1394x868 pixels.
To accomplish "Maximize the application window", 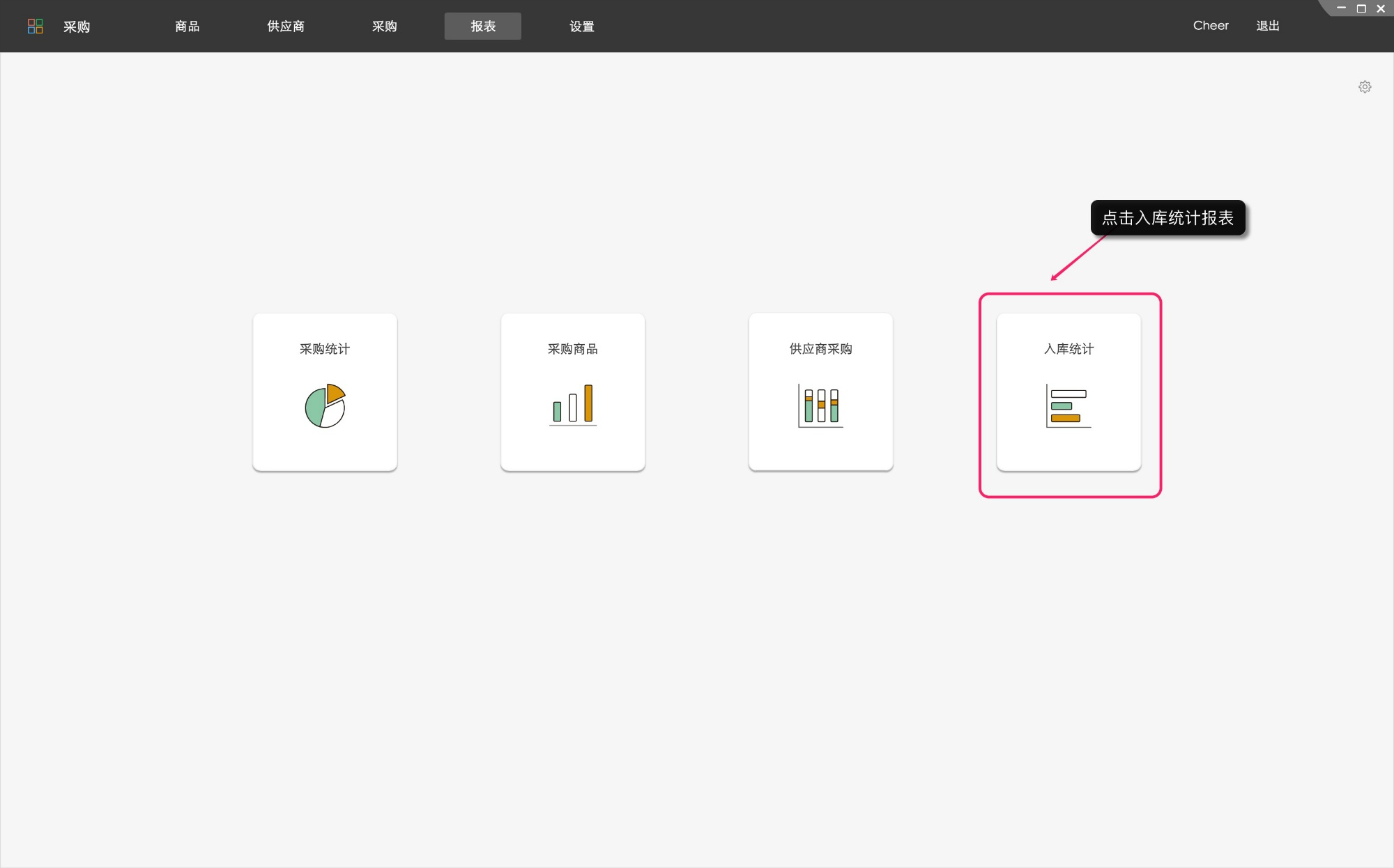I will click(1361, 8).
